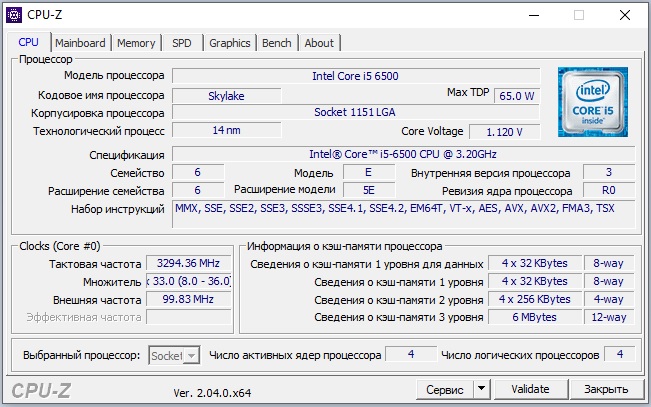This screenshot has height=407, width=651.
Task: Click the multiplier value x 33.0 (8.0 - 36.0)
Action: 188,281
